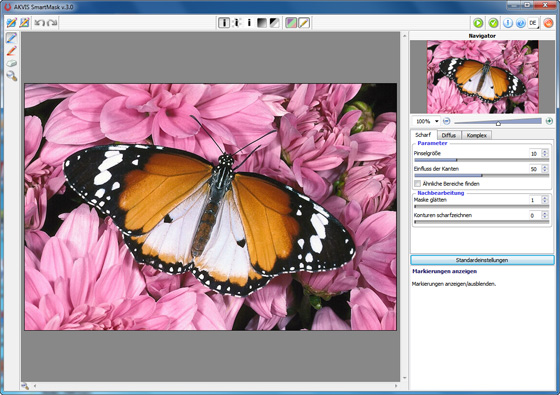Click the Maske glätten spinner arrows

(545, 200)
